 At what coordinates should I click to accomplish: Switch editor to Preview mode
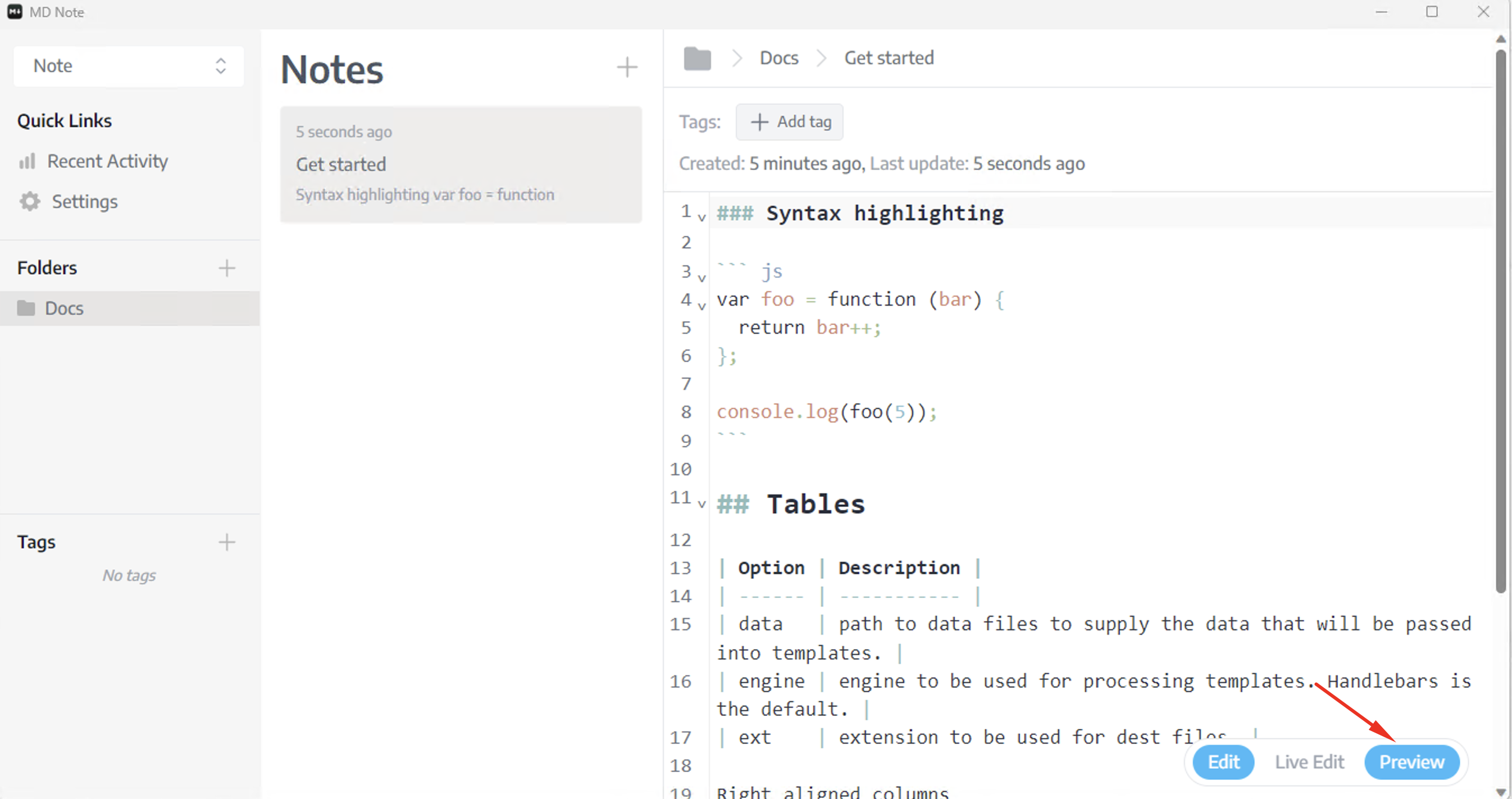(x=1411, y=762)
